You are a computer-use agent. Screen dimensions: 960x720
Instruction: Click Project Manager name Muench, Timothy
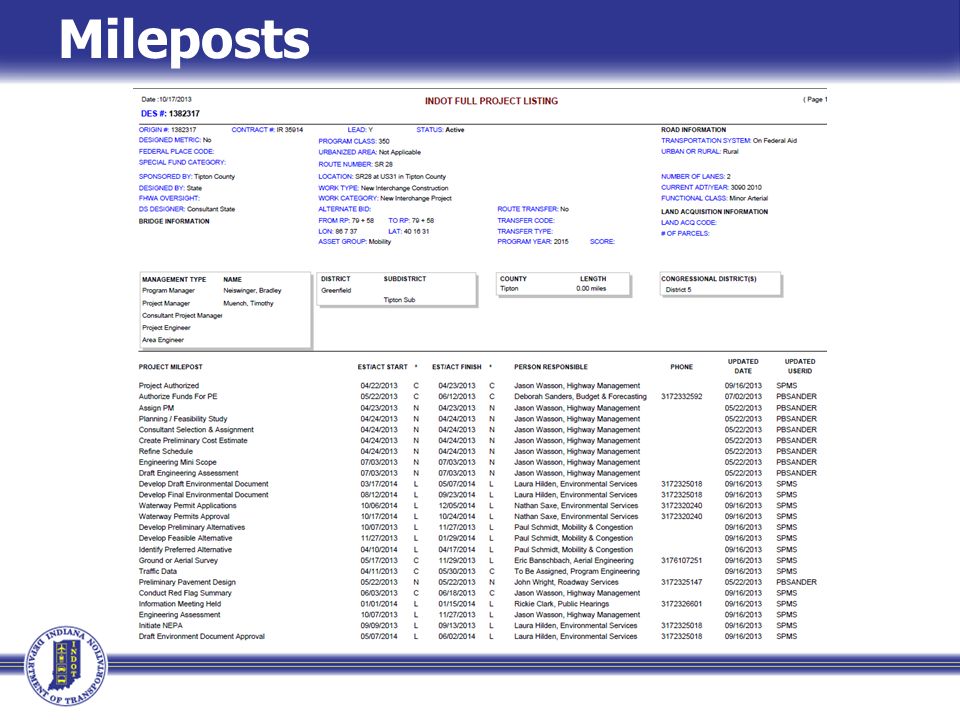pos(249,303)
